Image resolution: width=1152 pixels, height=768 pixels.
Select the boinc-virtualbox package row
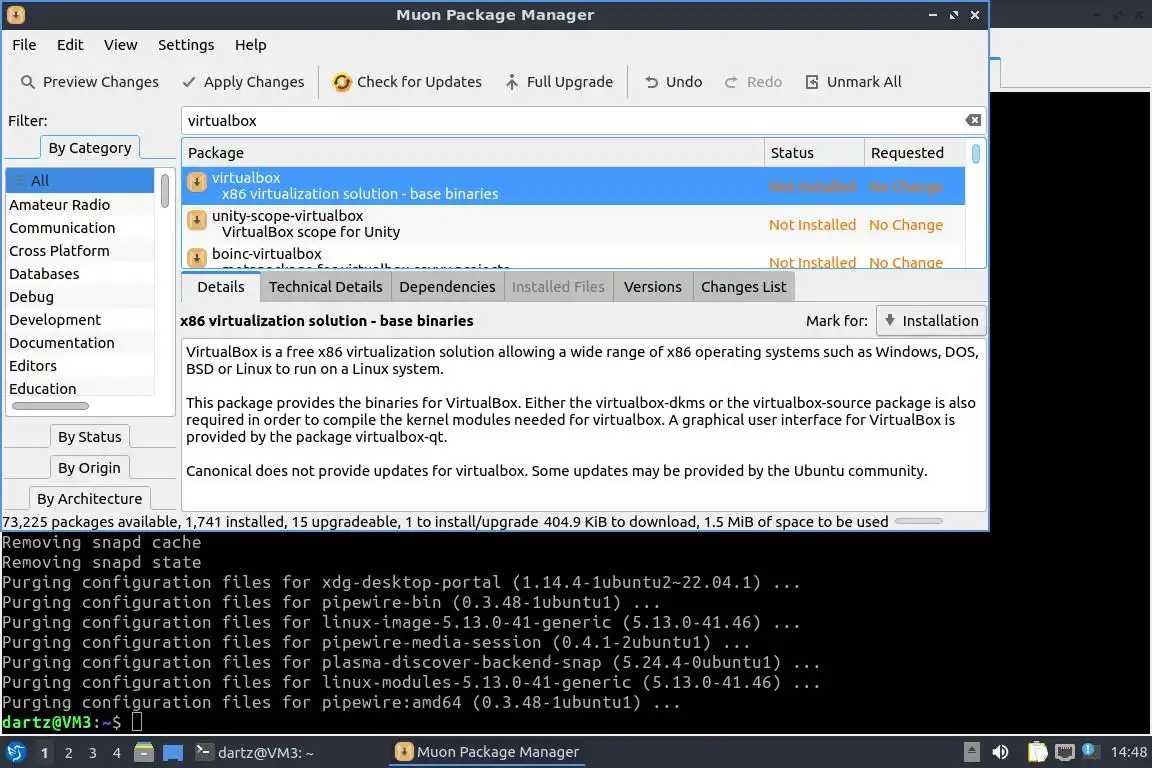pos(573,256)
